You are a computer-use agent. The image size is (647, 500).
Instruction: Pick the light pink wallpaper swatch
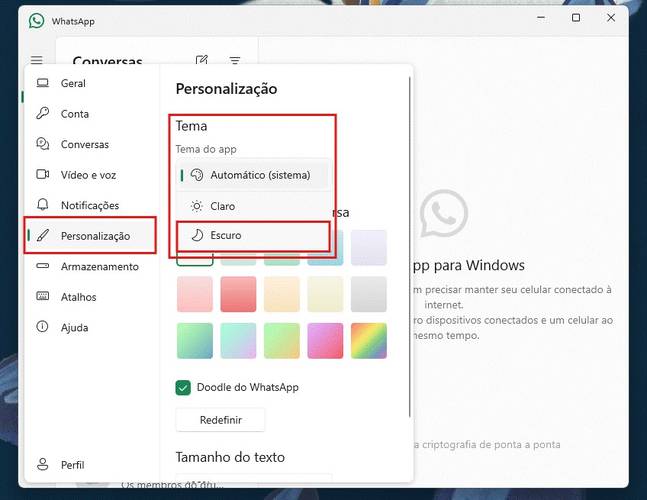pos(195,294)
